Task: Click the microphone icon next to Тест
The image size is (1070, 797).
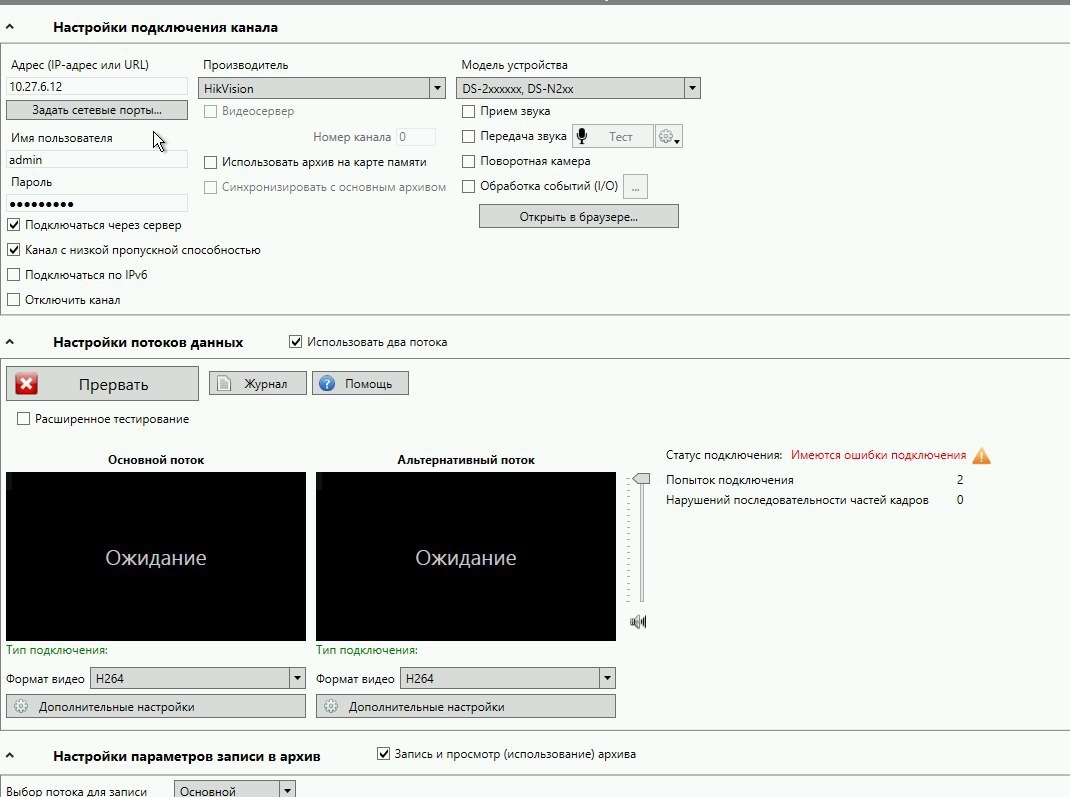Action: pos(582,136)
